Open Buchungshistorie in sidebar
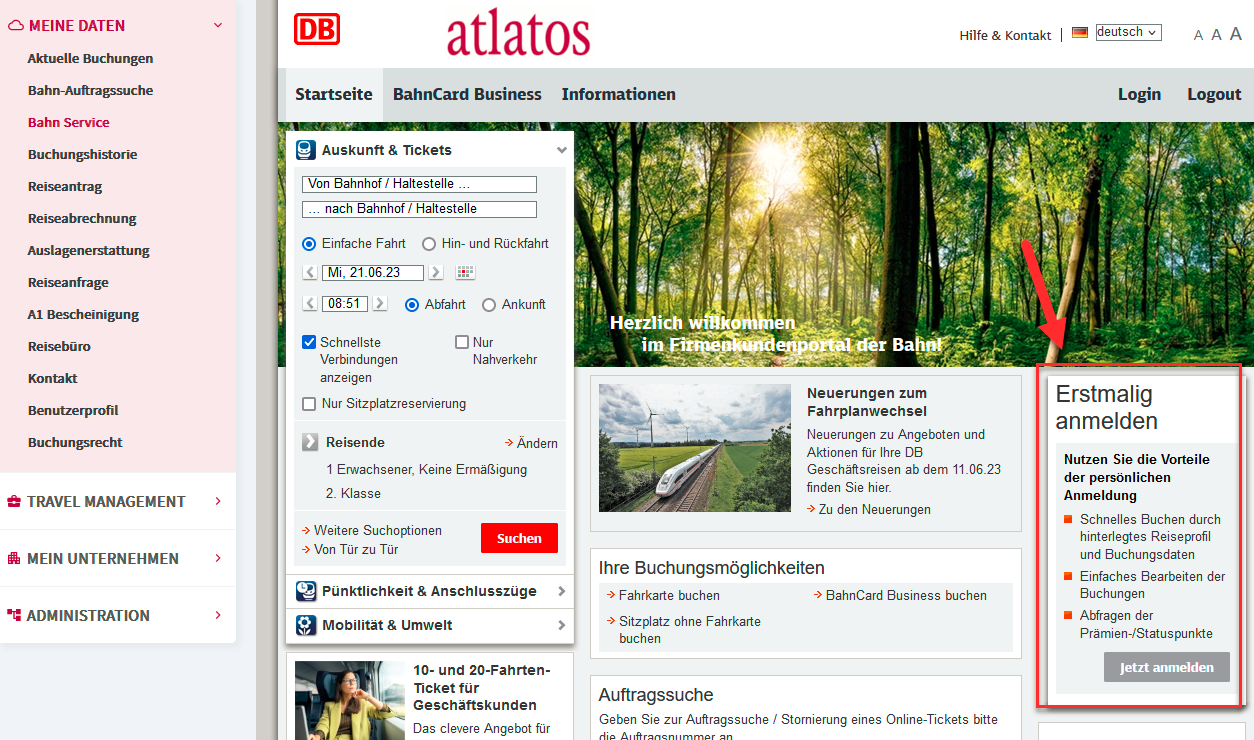Image resolution: width=1254 pixels, height=740 pixels. click(x=83, y=154)
